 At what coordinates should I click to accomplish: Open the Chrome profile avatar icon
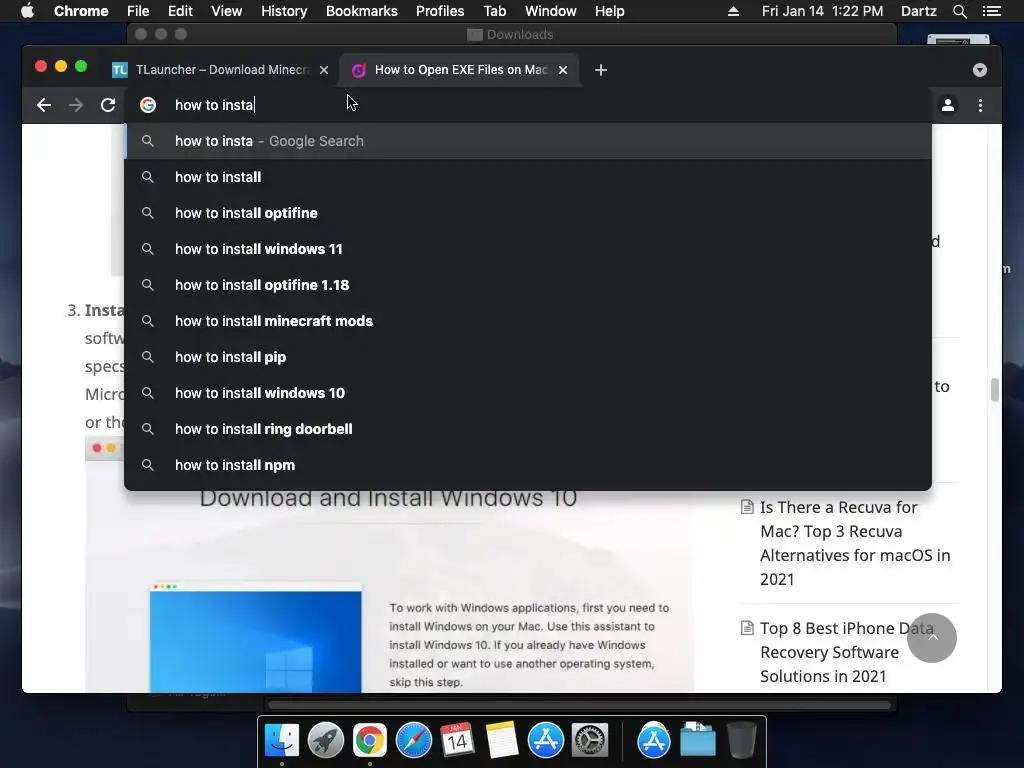tap(948, 105)
